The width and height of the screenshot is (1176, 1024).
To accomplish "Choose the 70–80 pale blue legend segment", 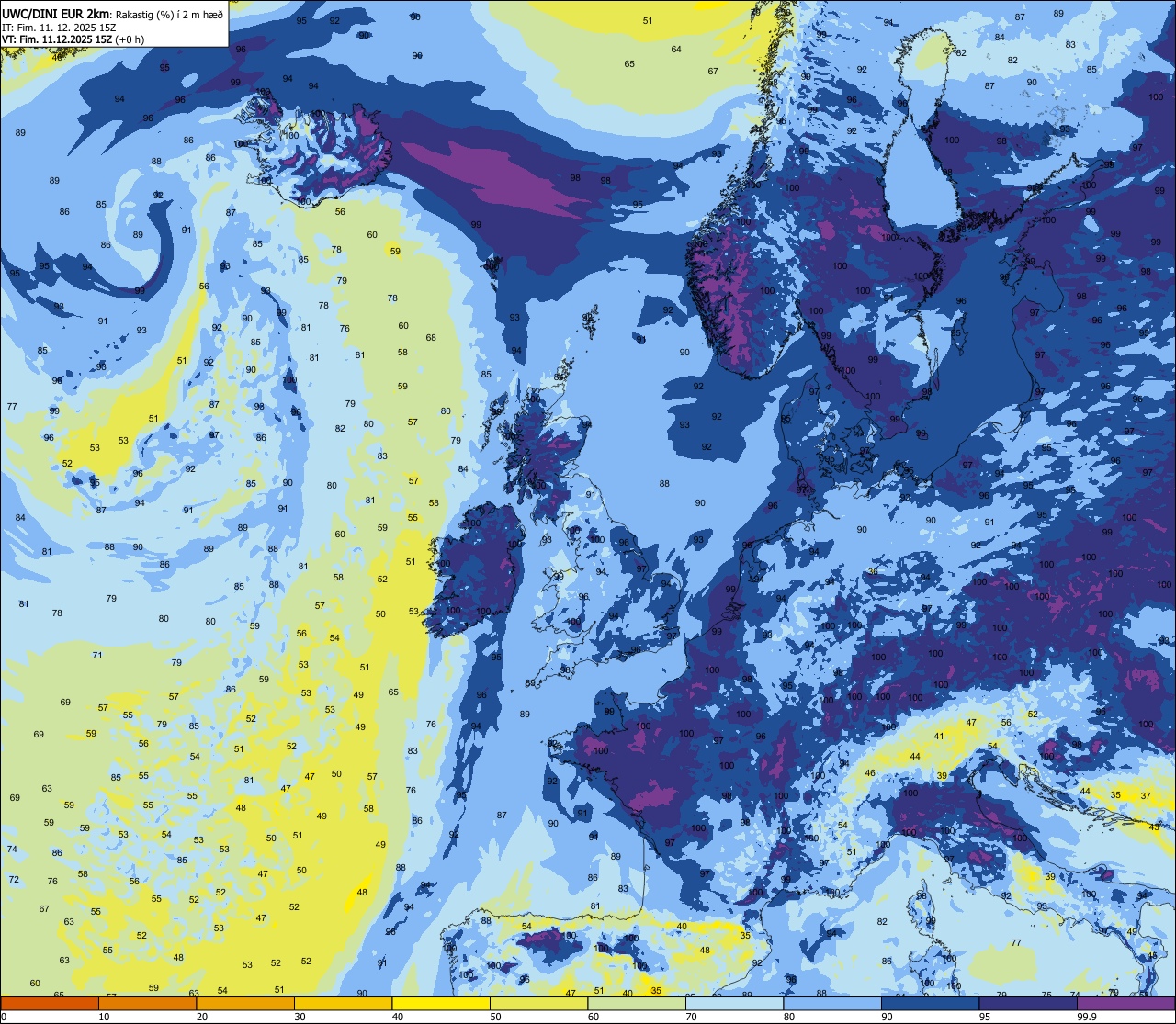I will pyautogui.click(x=734, y=1003).
